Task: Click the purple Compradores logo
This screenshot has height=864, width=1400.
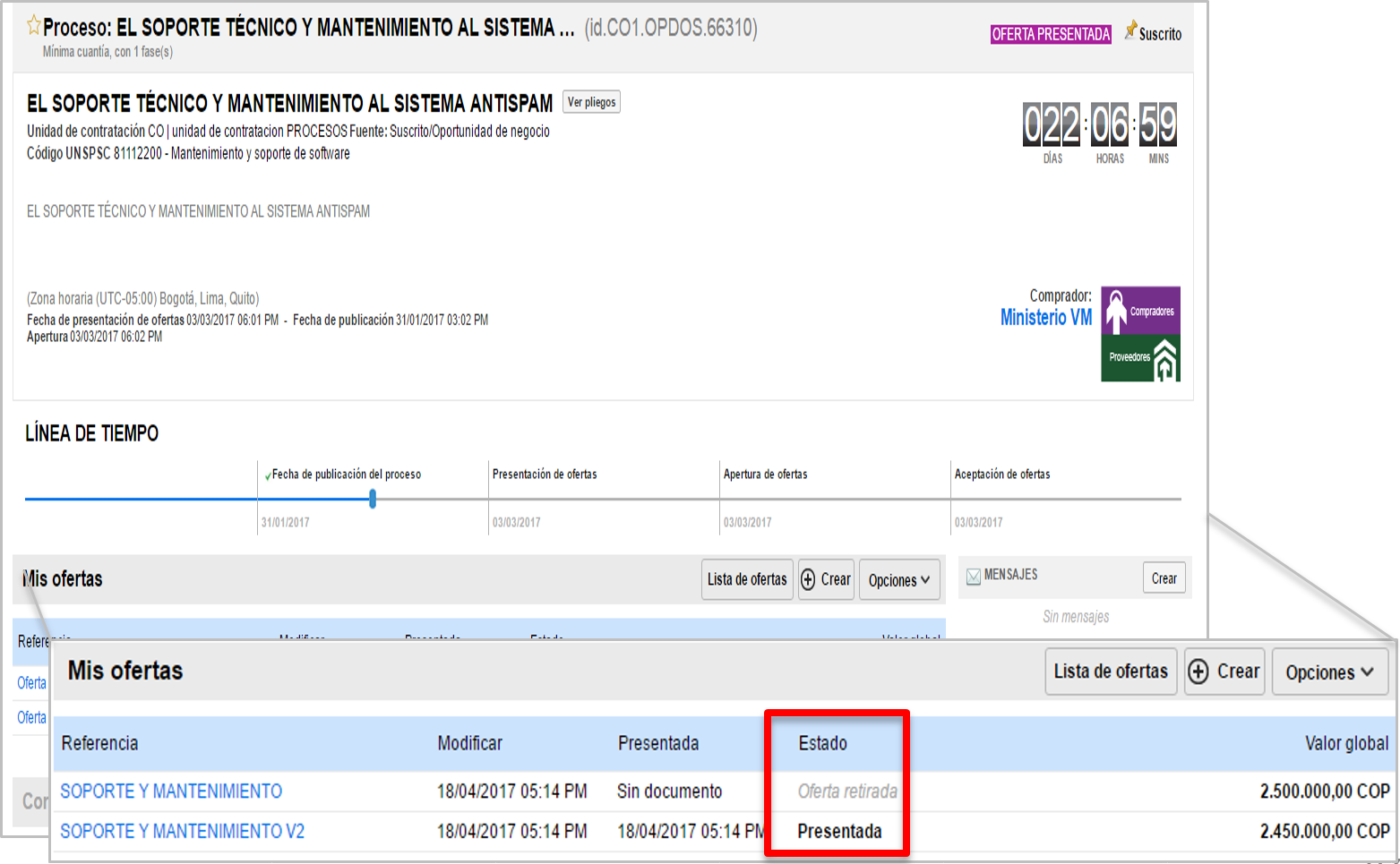Action: click(1140, 311)
